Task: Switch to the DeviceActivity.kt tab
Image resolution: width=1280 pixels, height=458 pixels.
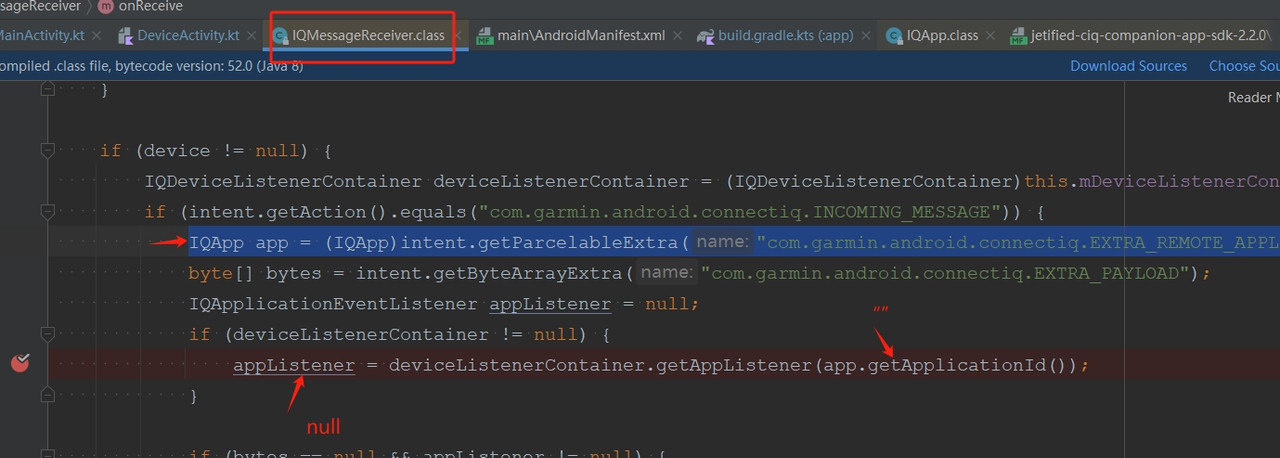Action: [x=188, y=35]
